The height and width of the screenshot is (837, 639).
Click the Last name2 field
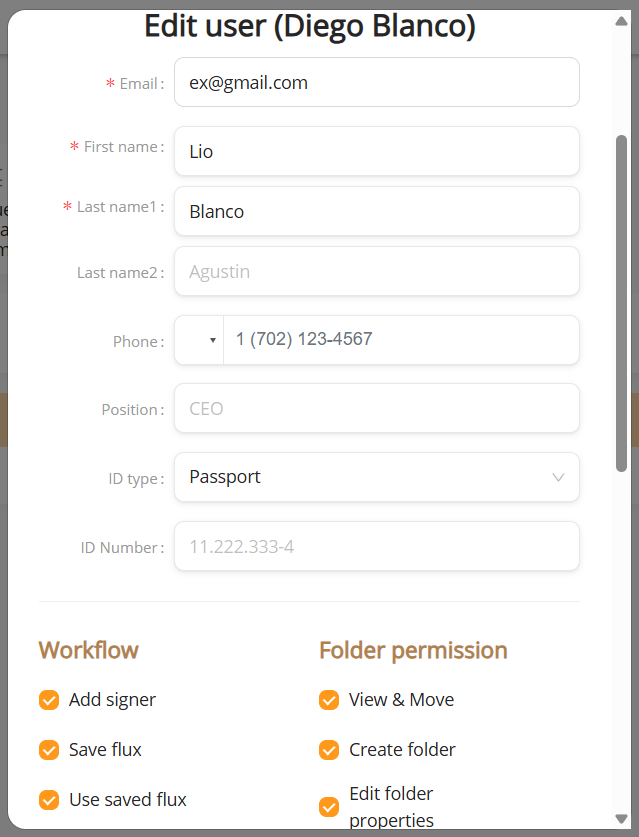(377, 271)
